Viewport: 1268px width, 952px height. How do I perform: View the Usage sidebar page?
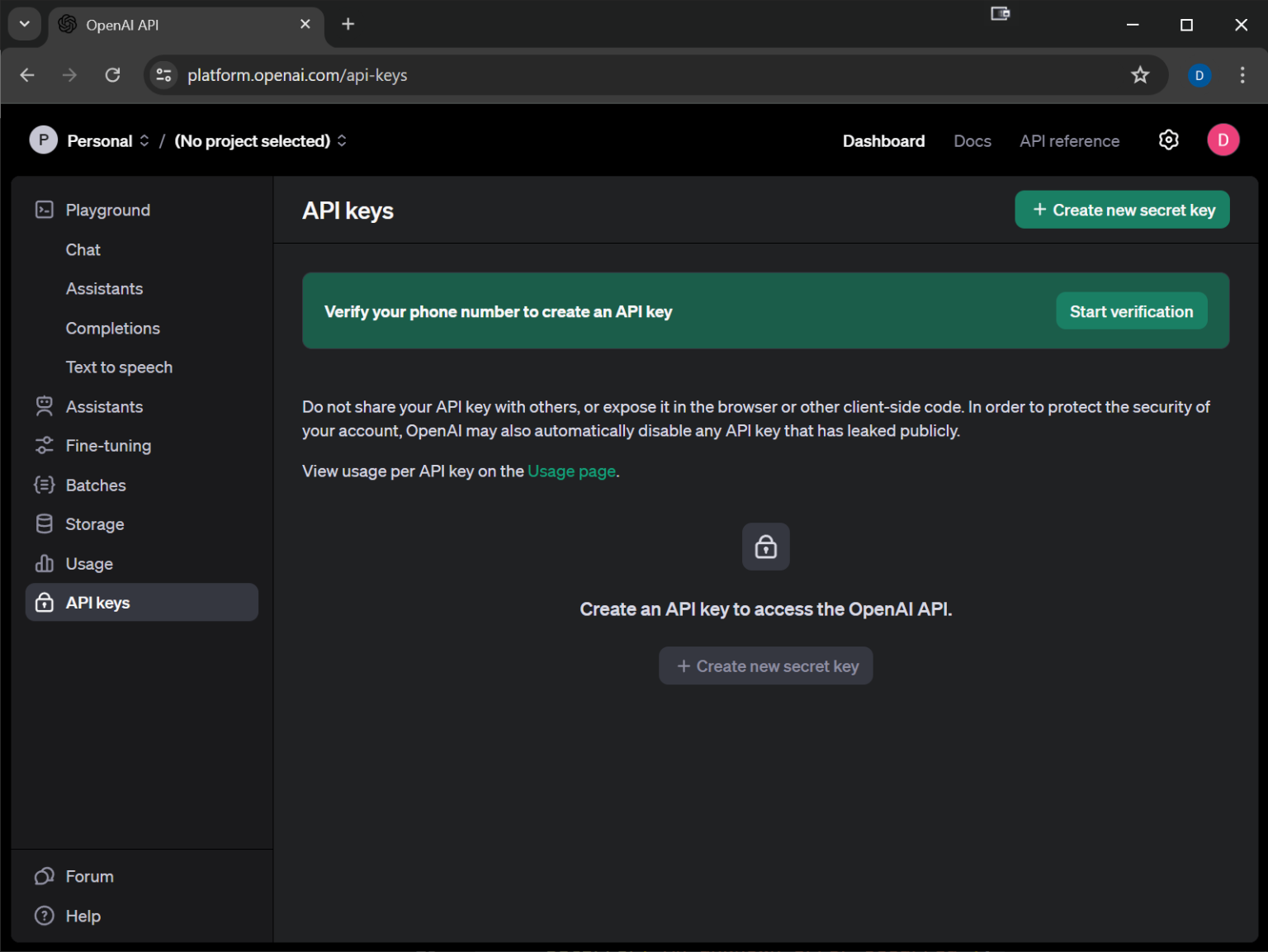[89, 564]
